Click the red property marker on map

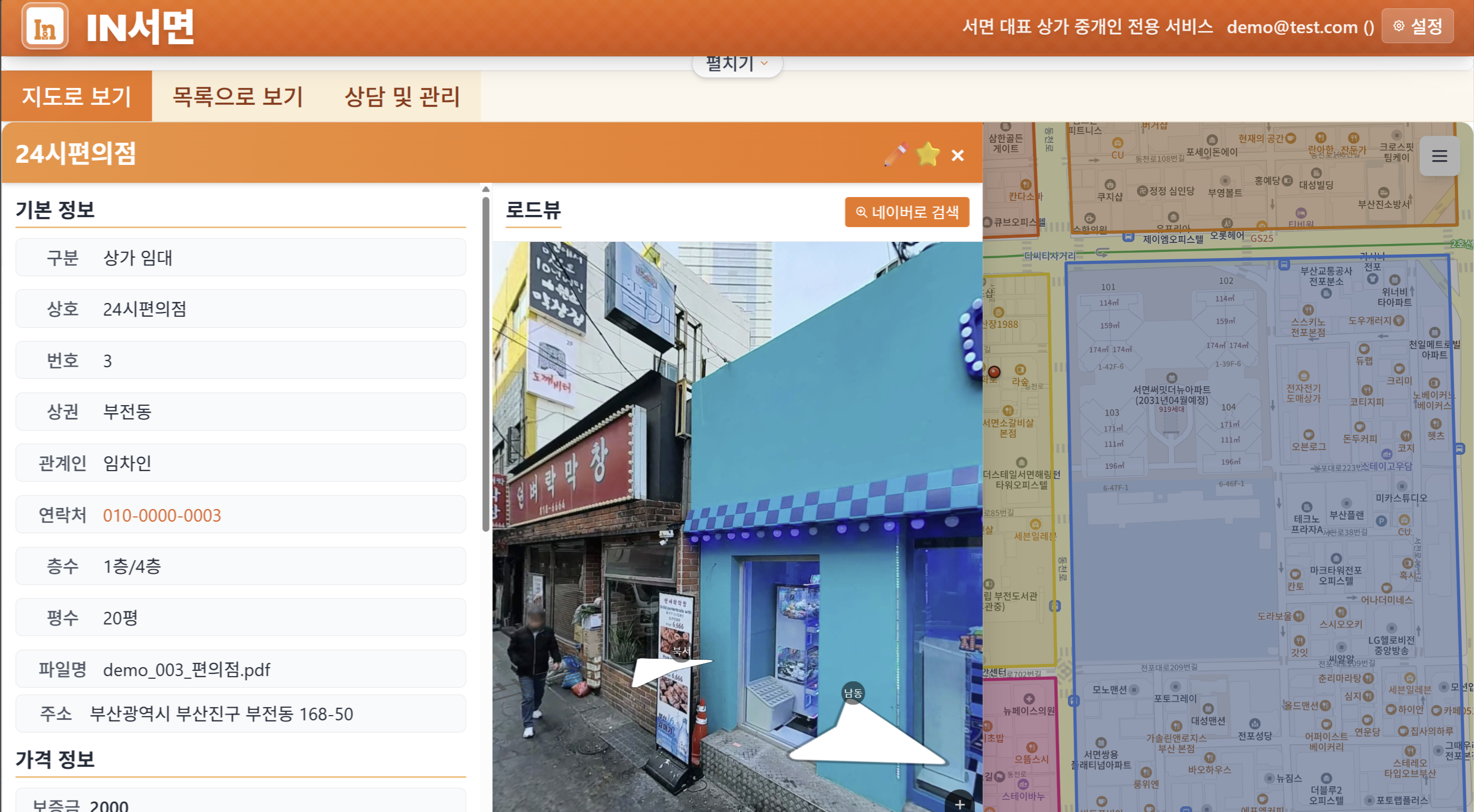click(x=994, y=372)
